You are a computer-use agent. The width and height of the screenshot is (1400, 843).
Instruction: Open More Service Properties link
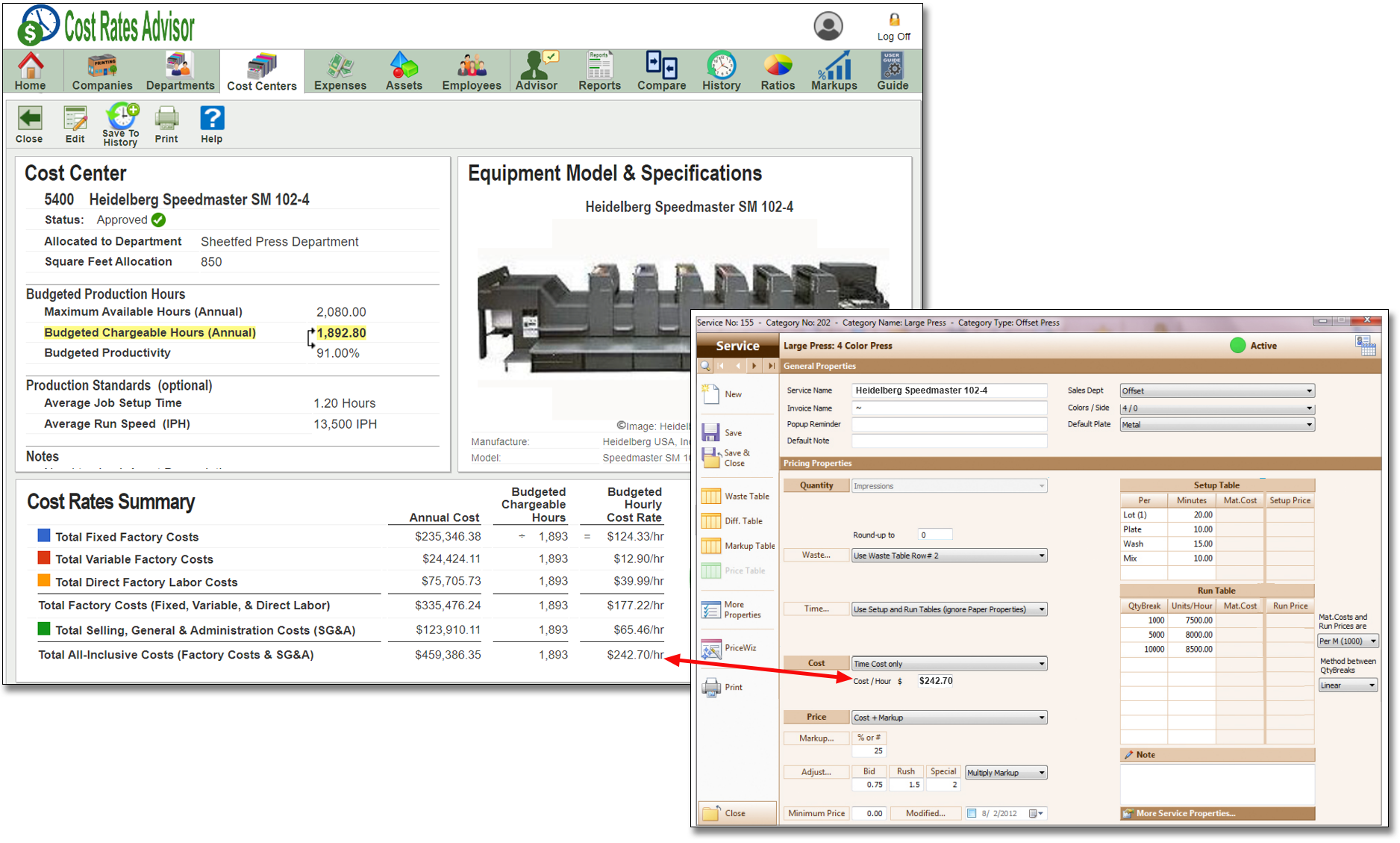pyautogui.click(x=1217, y=813)
